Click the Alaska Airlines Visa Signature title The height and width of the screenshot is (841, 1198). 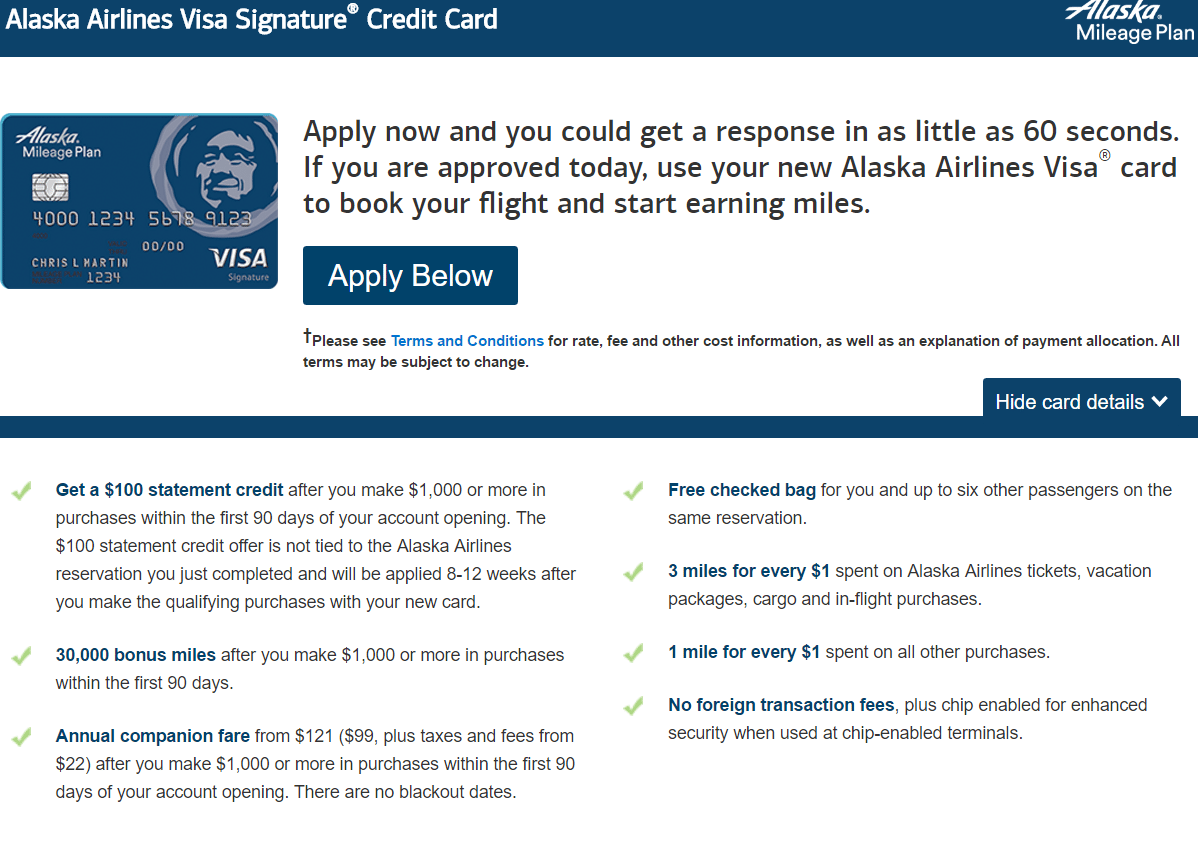[250, 20]
